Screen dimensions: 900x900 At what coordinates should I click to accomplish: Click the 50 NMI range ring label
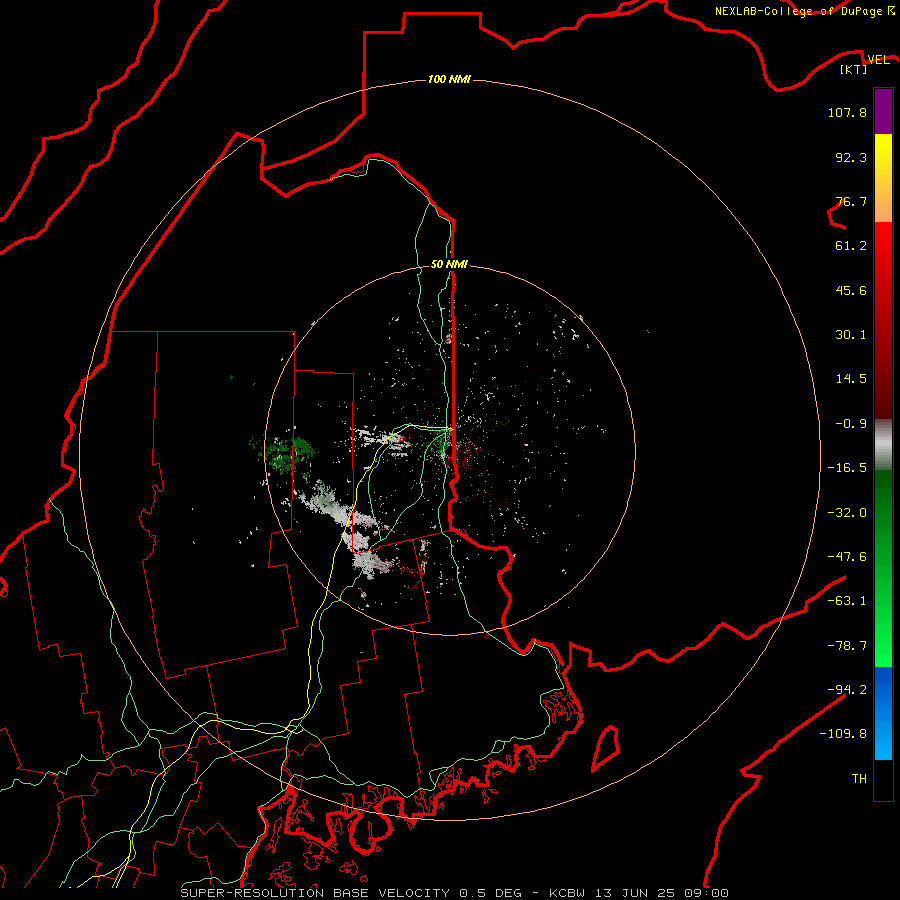pos(449,264)
